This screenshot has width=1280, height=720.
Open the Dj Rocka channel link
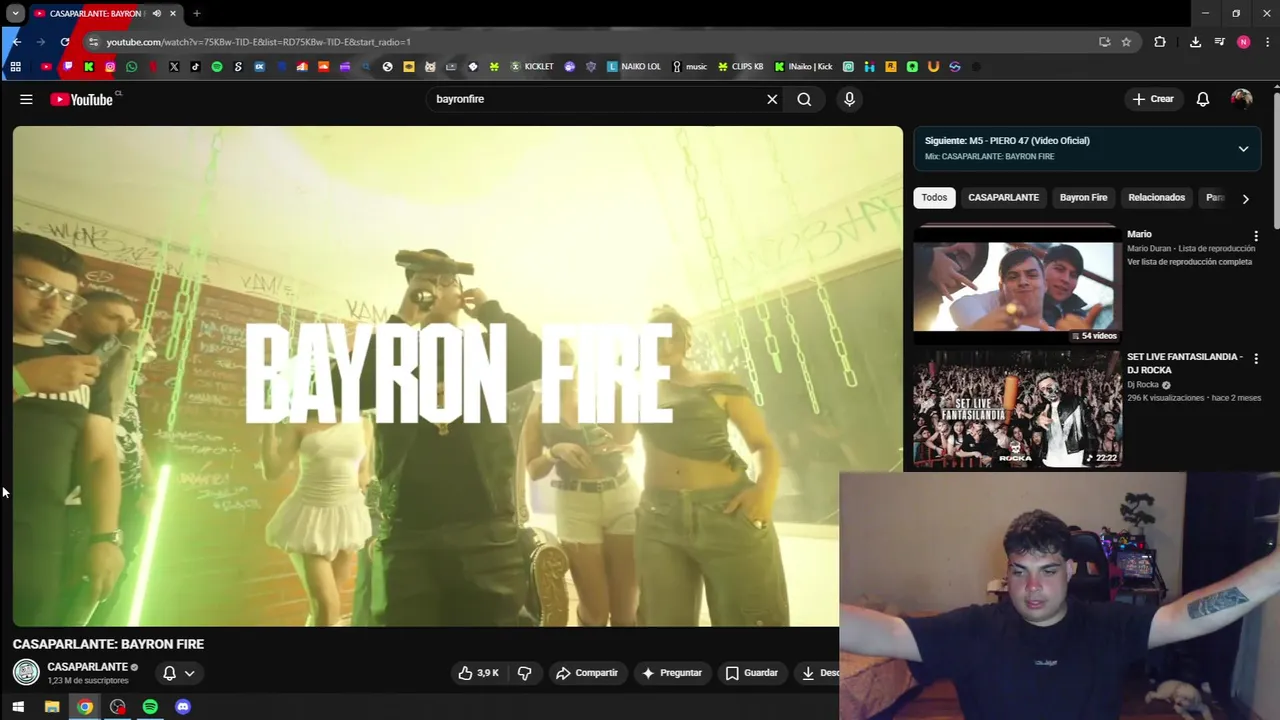(x=1142, y=385)
